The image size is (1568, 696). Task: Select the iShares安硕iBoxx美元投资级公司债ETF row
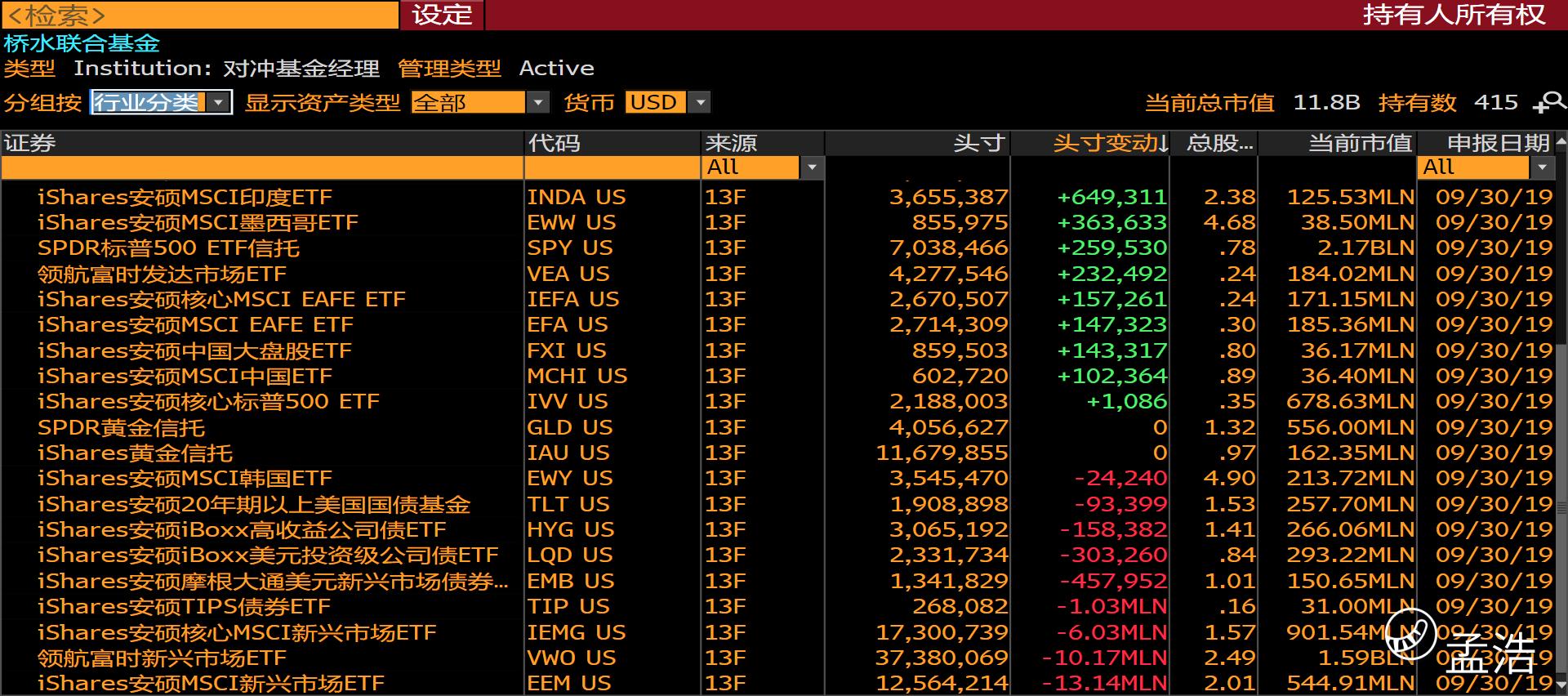(778, 555)
